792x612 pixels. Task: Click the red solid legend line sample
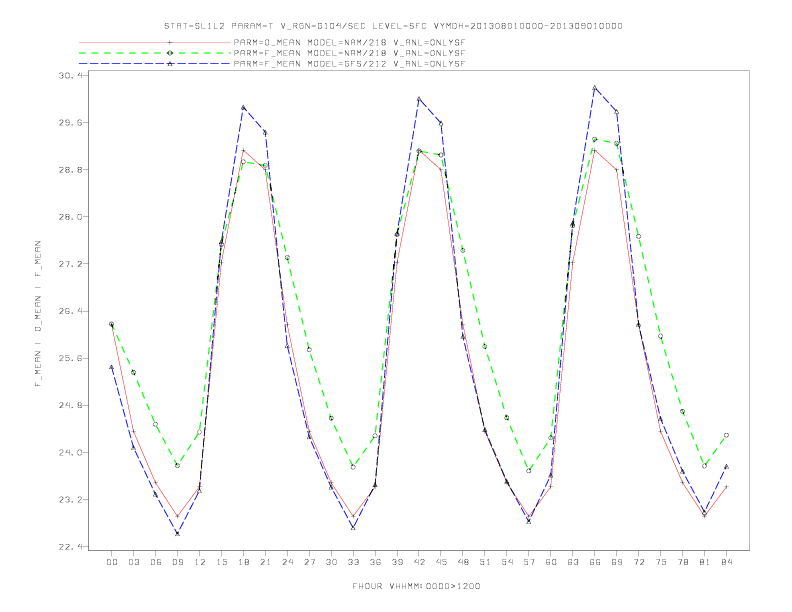pos(155,42)
